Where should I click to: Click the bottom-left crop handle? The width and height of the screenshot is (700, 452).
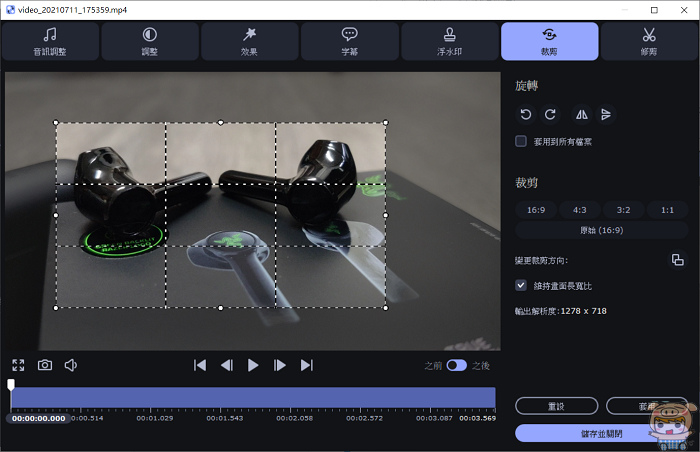point(56,308)
